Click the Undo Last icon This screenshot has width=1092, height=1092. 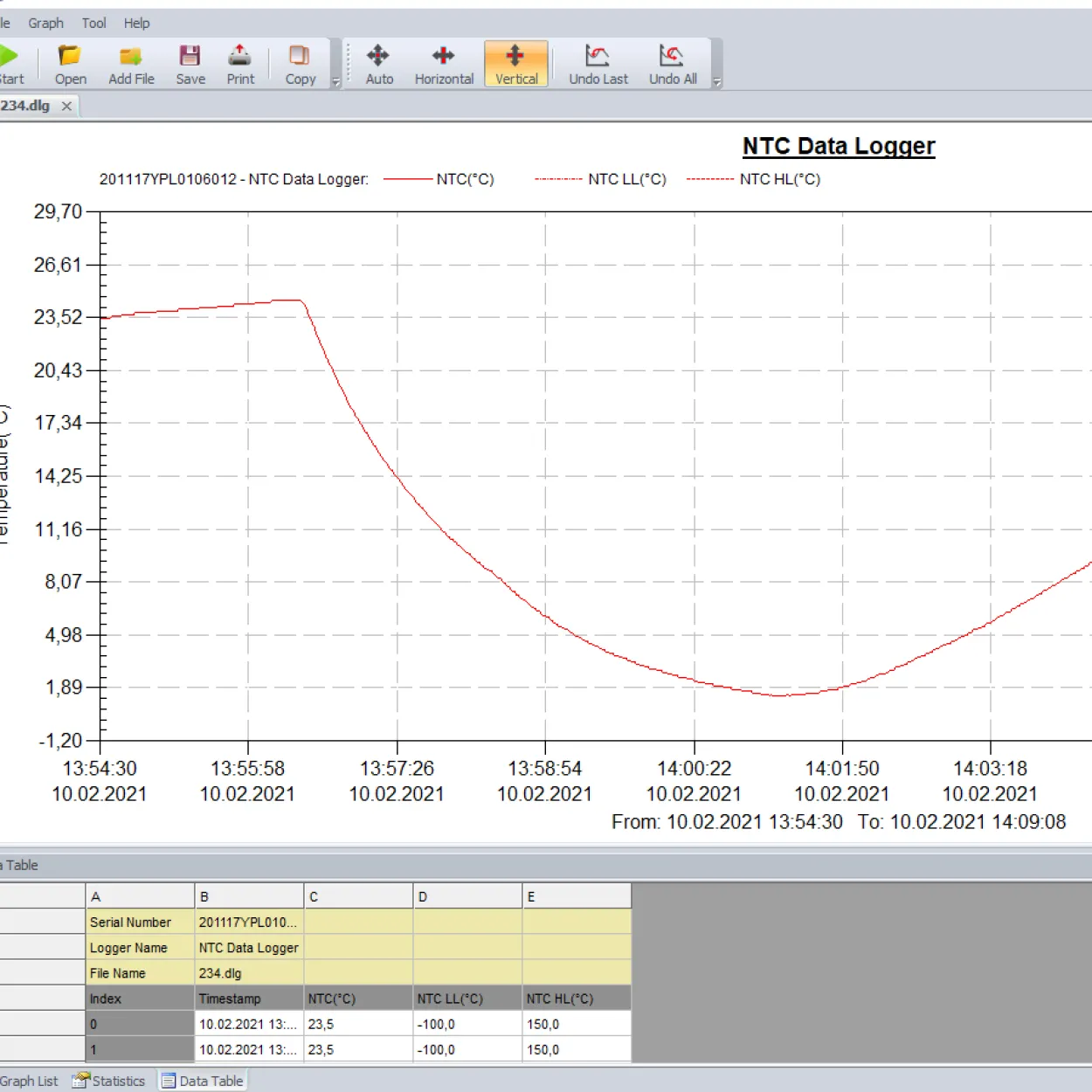coord(598,56)
